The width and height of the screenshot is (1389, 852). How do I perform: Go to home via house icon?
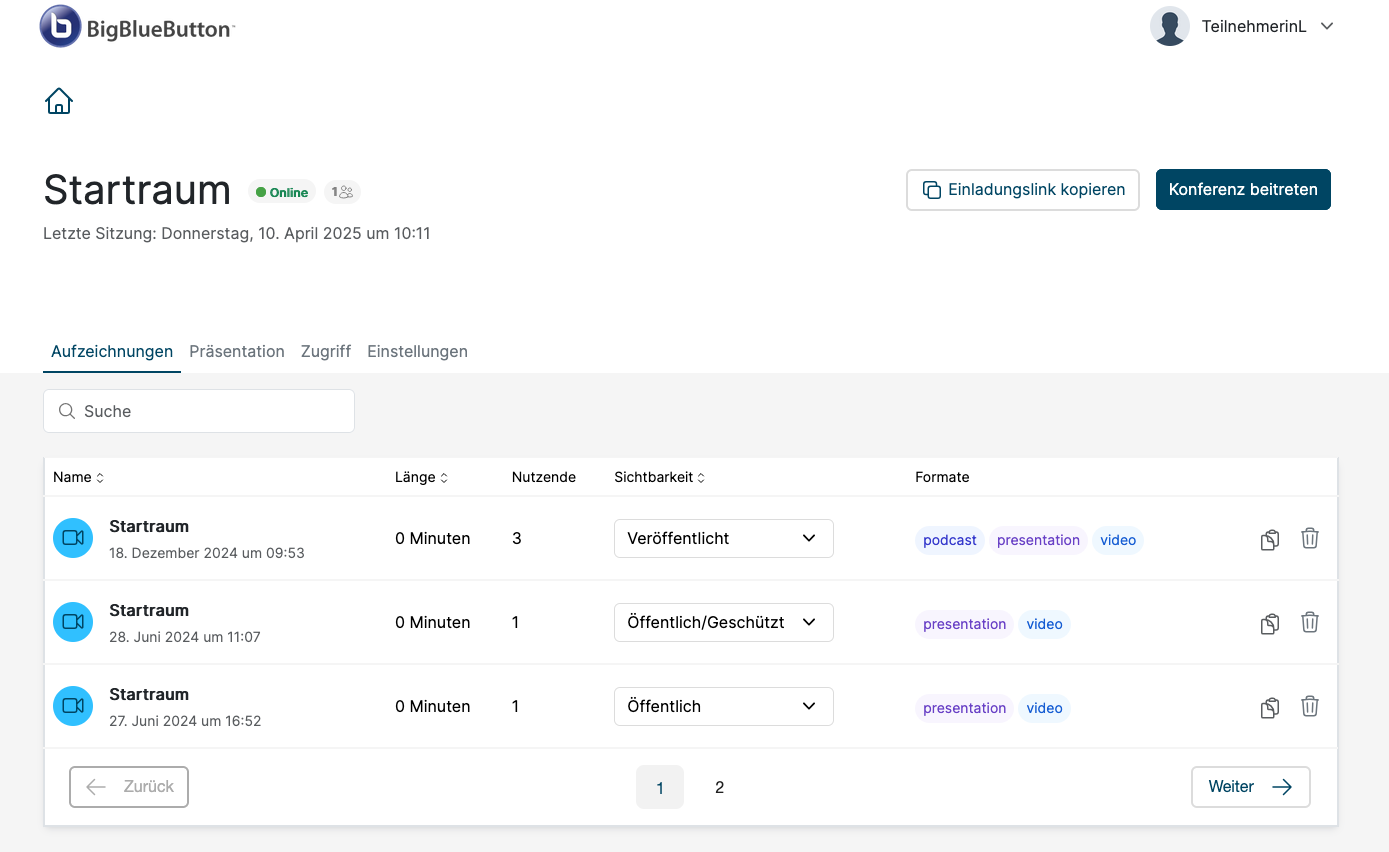pyautogui.click(x=59, y=101)
